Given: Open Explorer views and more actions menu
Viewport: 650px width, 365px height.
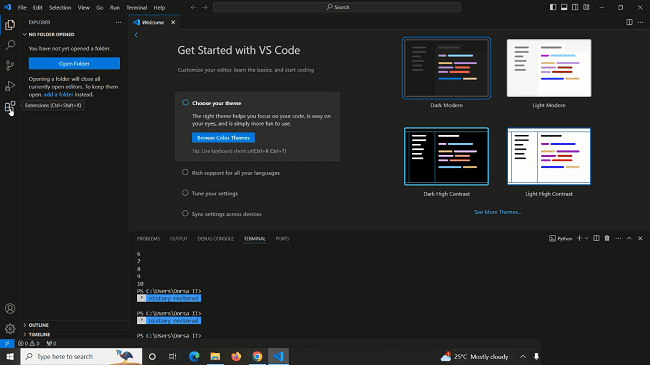Looking at the screenshot, I should (x=119, y=22).
